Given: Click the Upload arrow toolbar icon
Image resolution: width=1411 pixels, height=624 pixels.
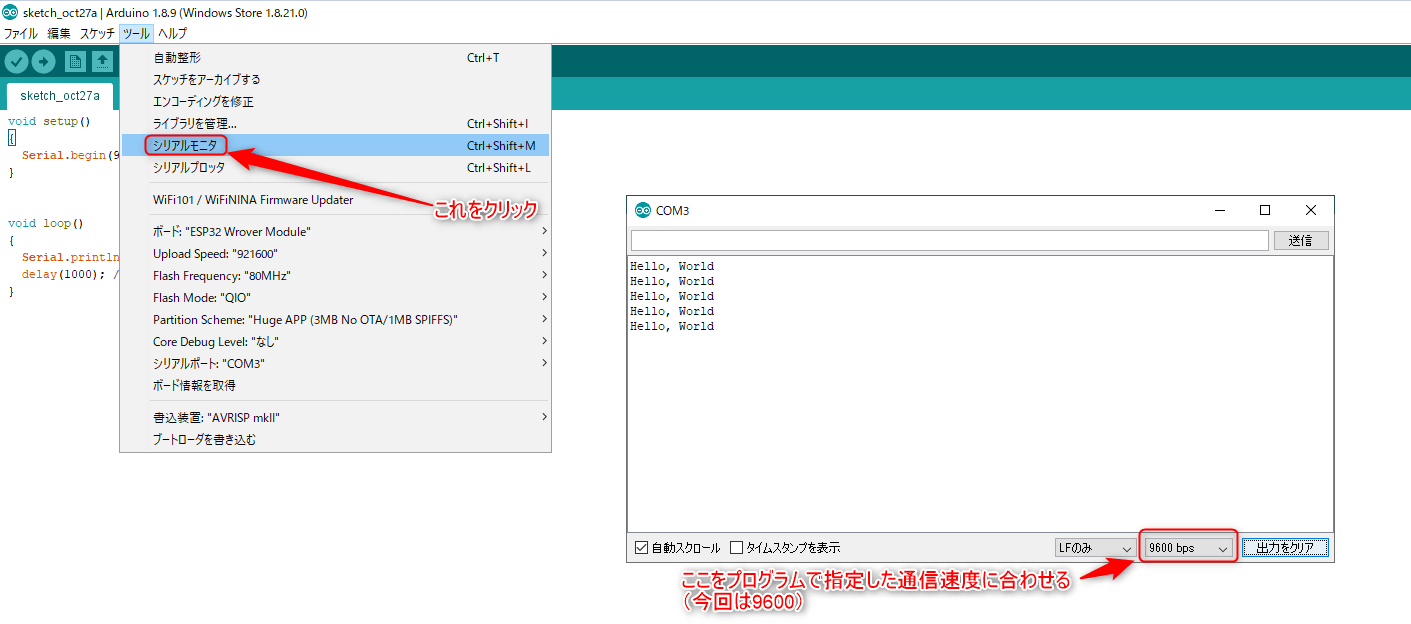Looking at the screenshot, I should pos(43,62).
